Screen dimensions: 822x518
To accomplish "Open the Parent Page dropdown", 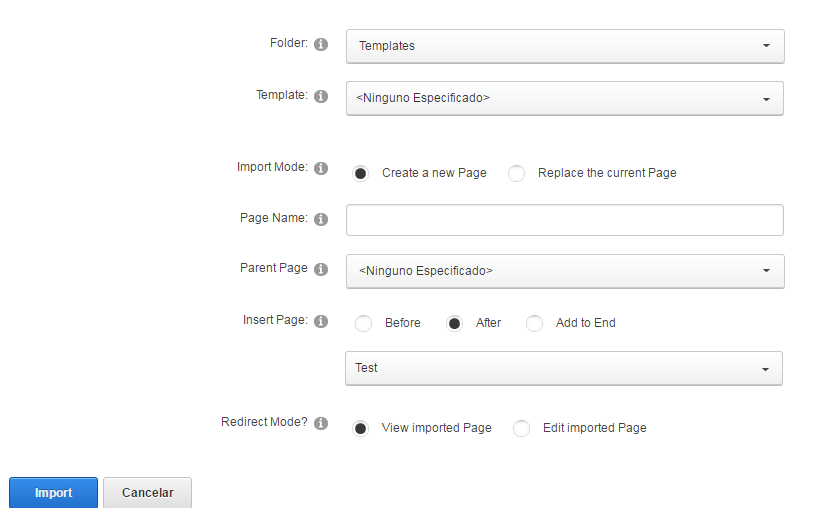I will pos(565,271).
